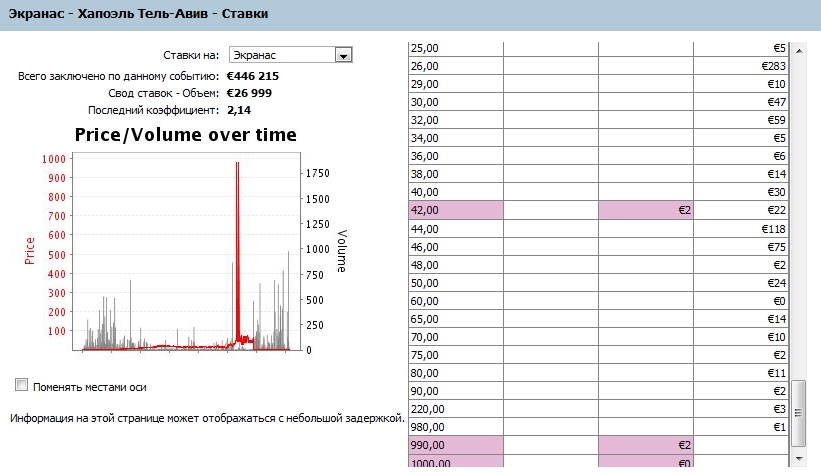Click the 46,00 odds cell

click(x=456, y=247)
